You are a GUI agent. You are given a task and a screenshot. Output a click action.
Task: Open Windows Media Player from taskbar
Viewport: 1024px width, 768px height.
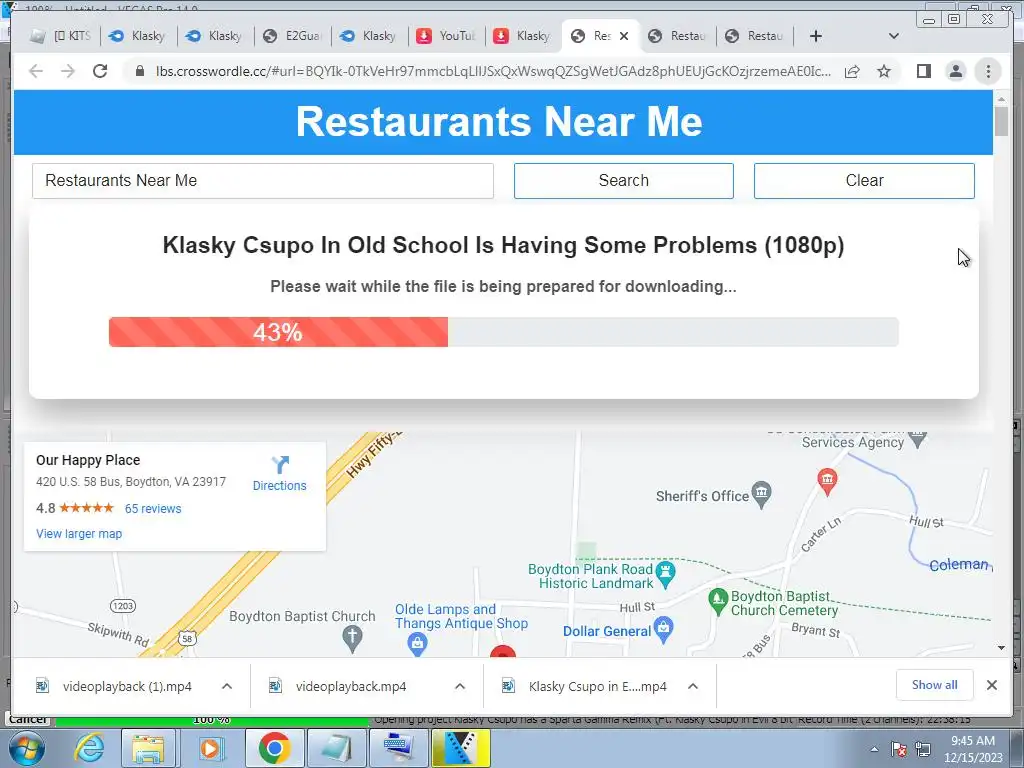pyautogui.click(x=210, y=748)
